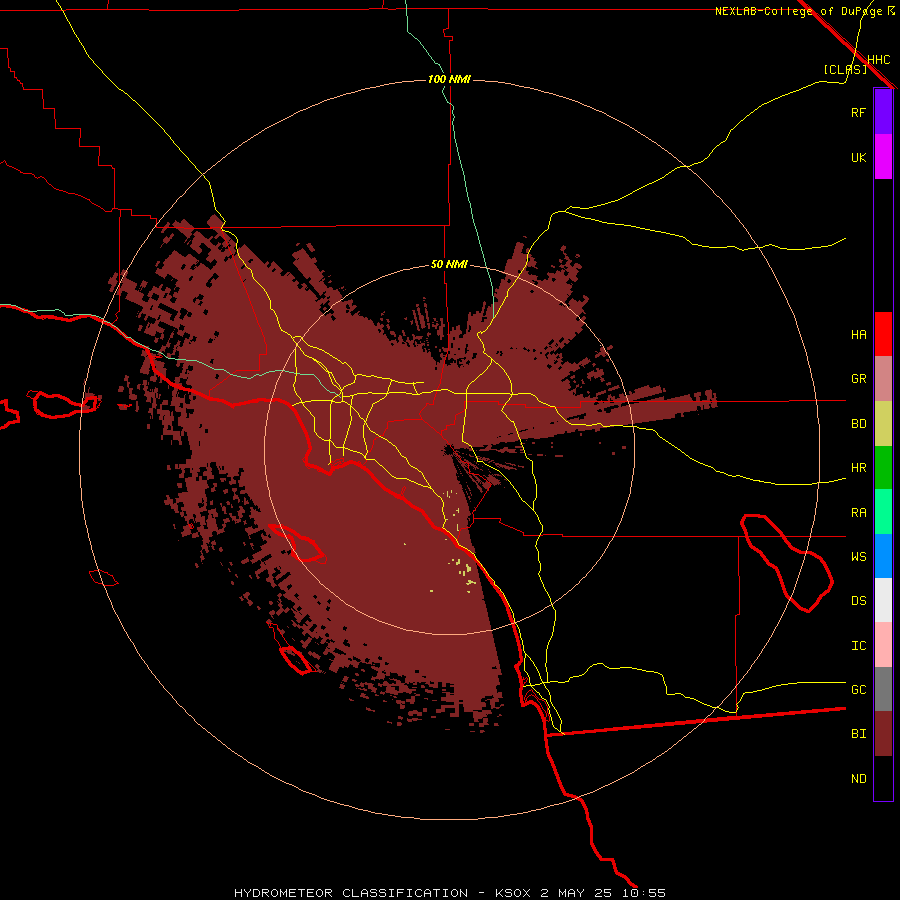The height and width of the screenshot is (900, 900).
Task: Click the HR legend label
Action: (858, 468)
